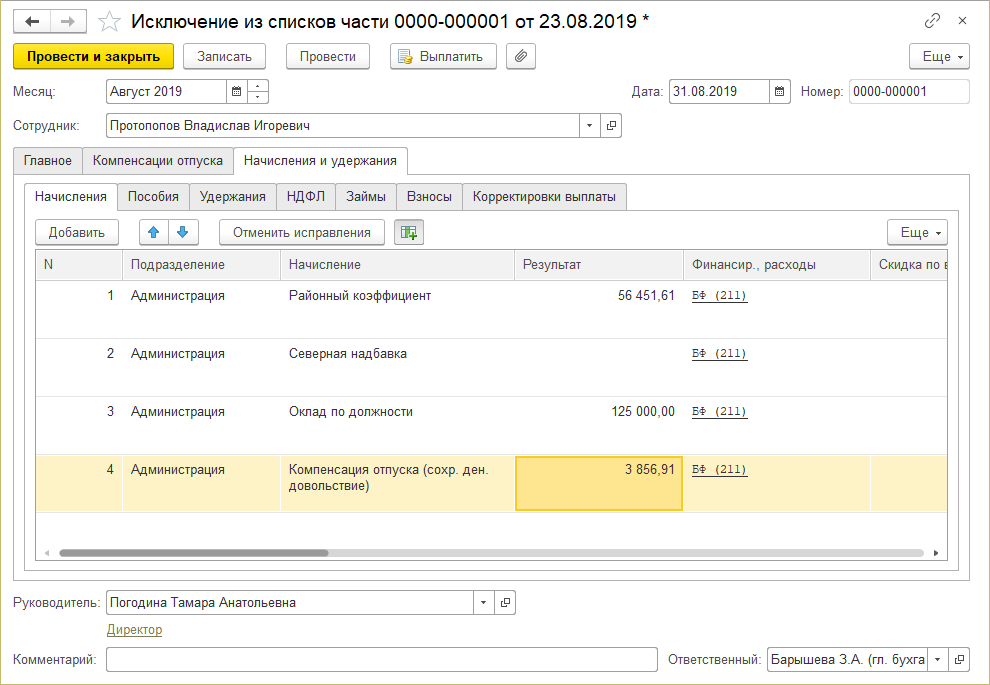Click the horizontal scrollbar thumb of table

194,553
